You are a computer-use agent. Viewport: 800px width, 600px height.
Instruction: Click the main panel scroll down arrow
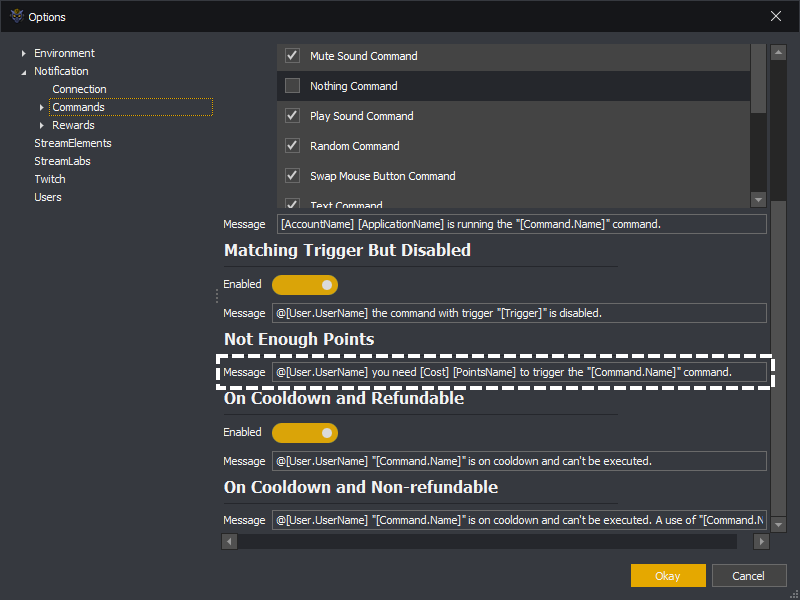pyautogui.click(x=778, y=524)
